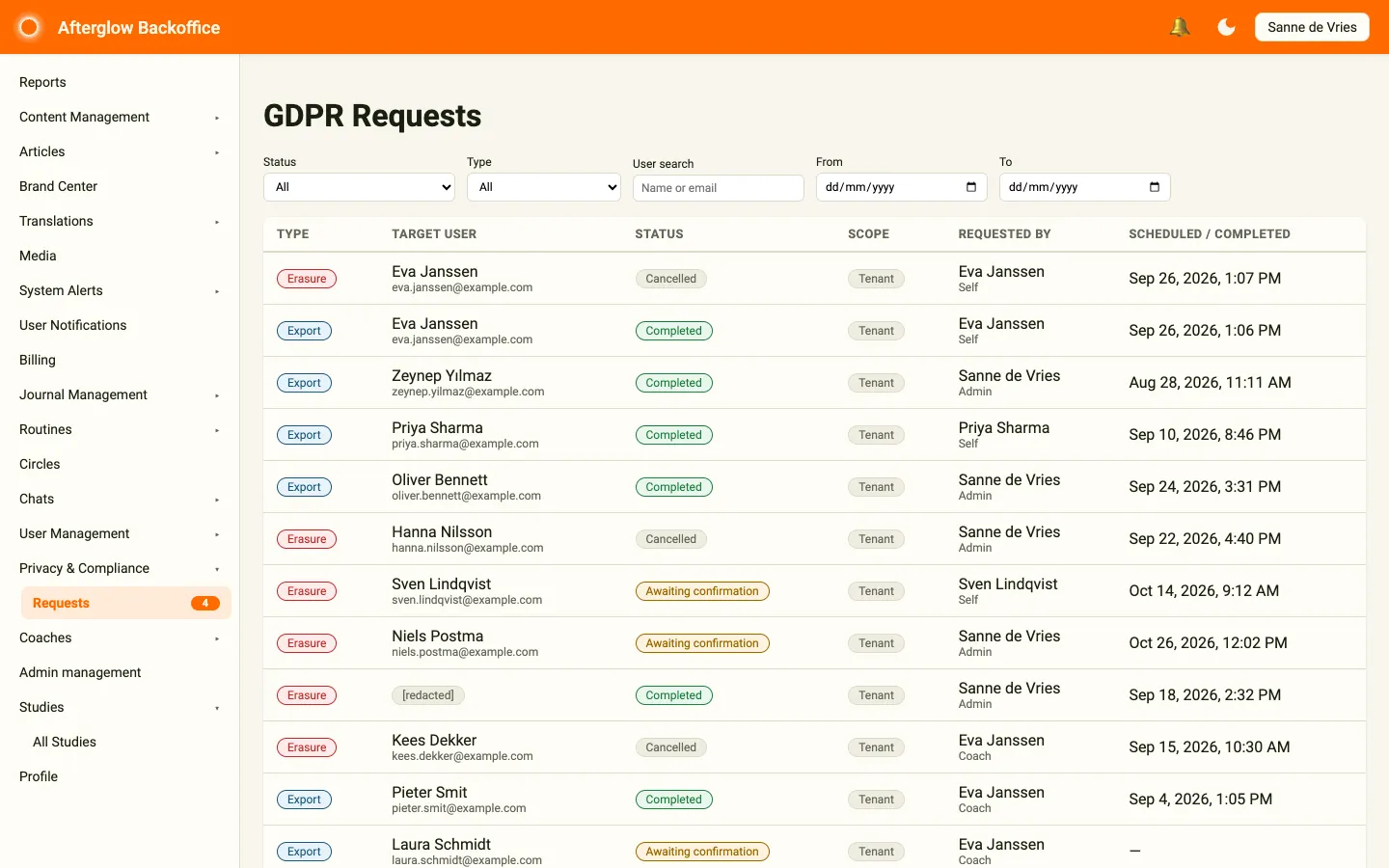Open the notifications bell
The height and width of the screenshot is (868, 1389).
[x=1179, y=27]
